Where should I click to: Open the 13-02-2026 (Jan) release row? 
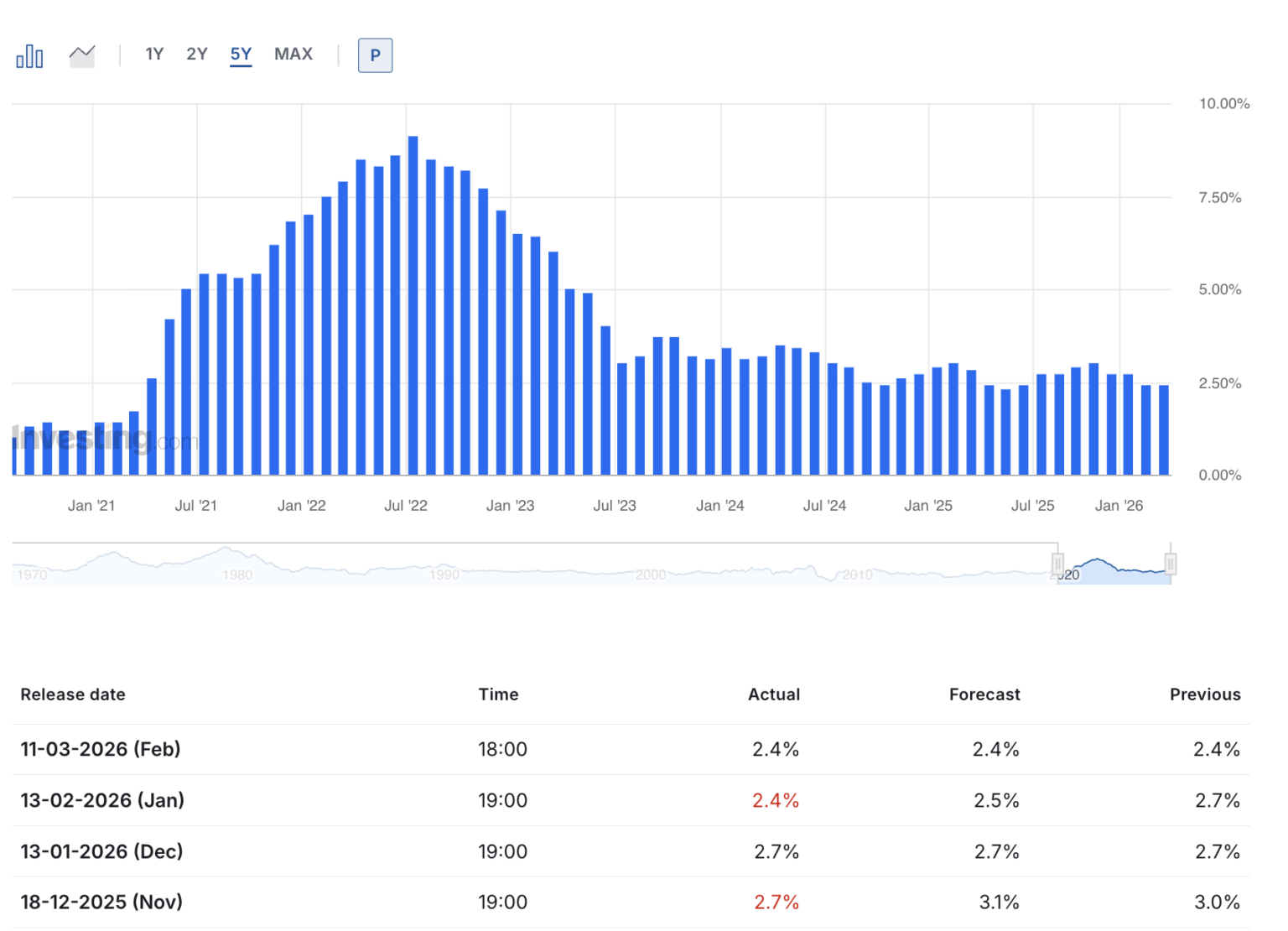tap(102, 800)
